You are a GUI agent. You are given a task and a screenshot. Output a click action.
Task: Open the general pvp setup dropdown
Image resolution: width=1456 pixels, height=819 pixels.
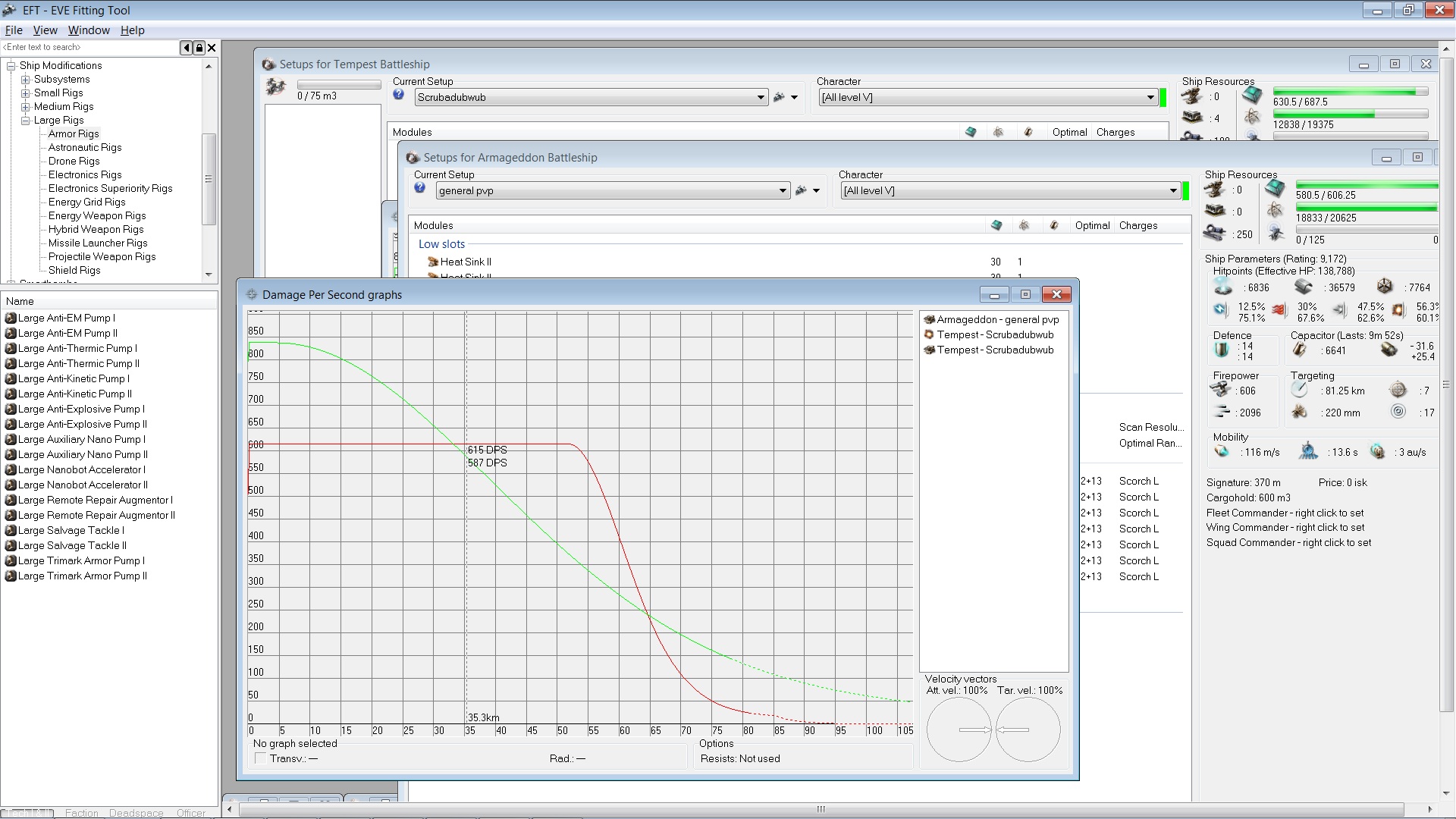(783, 191)
